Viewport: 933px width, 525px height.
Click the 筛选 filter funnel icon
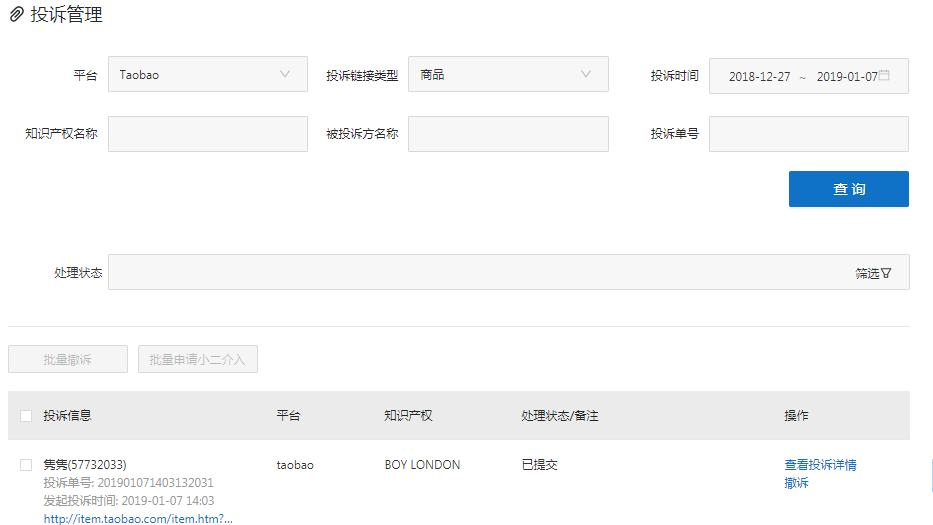(887, 273)
